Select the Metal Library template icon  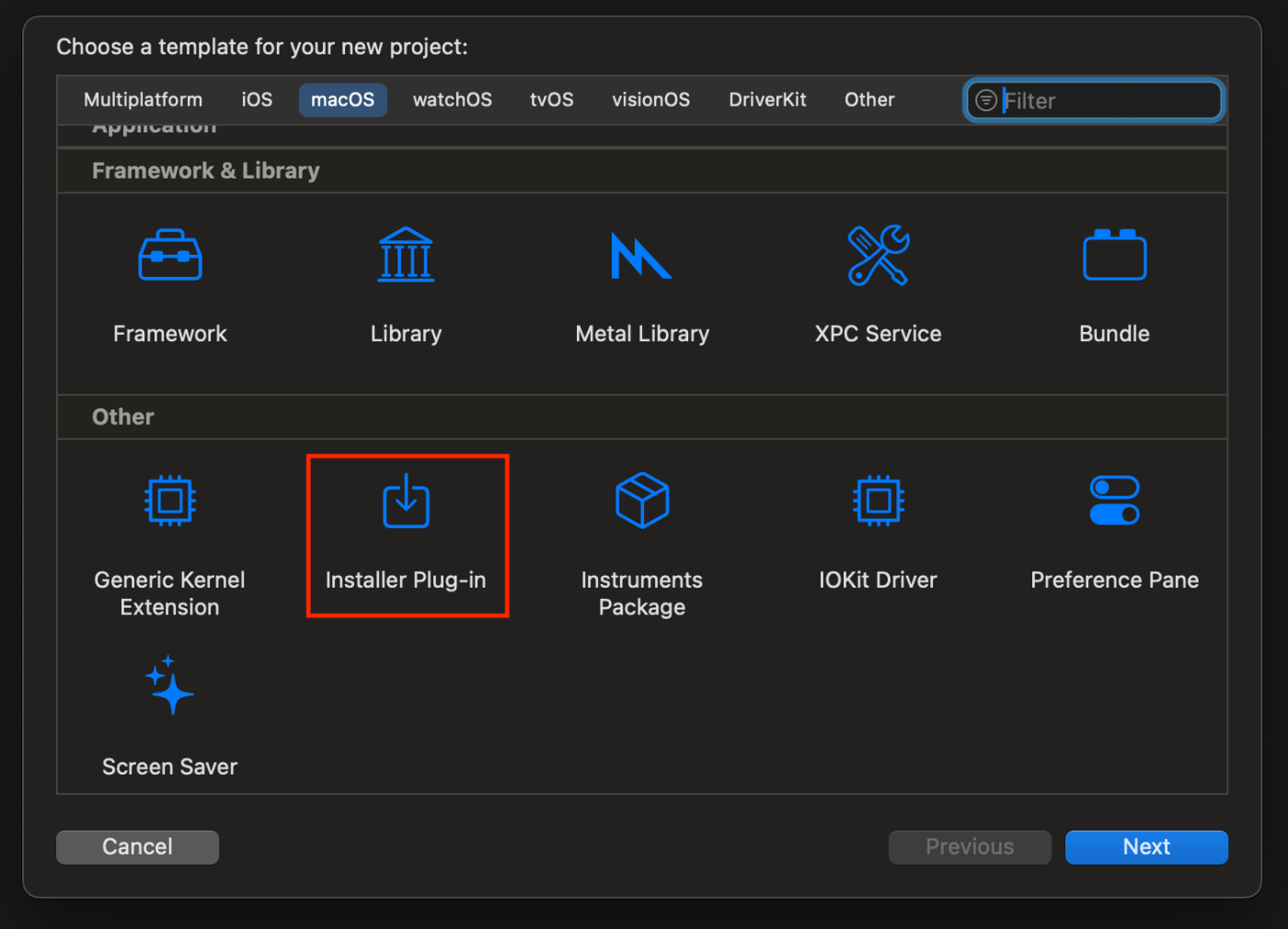click(641, 256)
